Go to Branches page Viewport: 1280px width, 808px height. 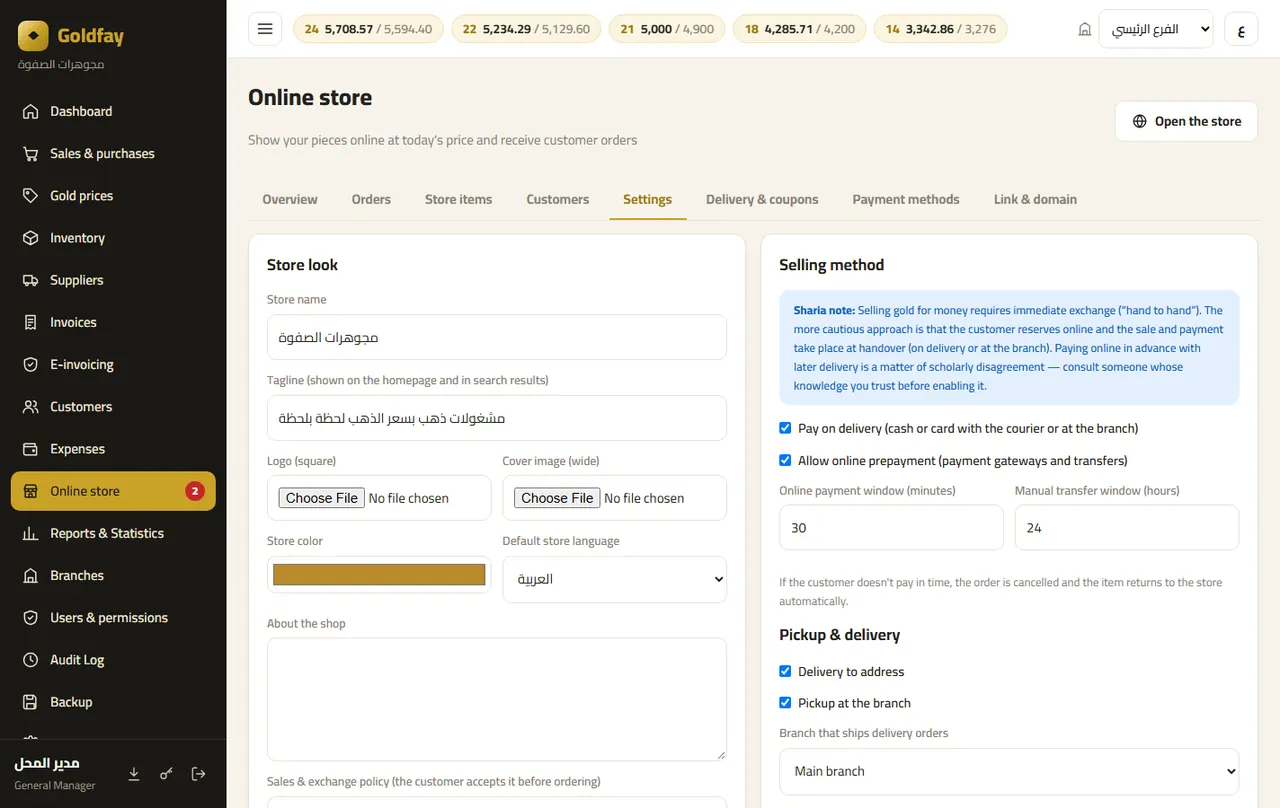[113, 575]
